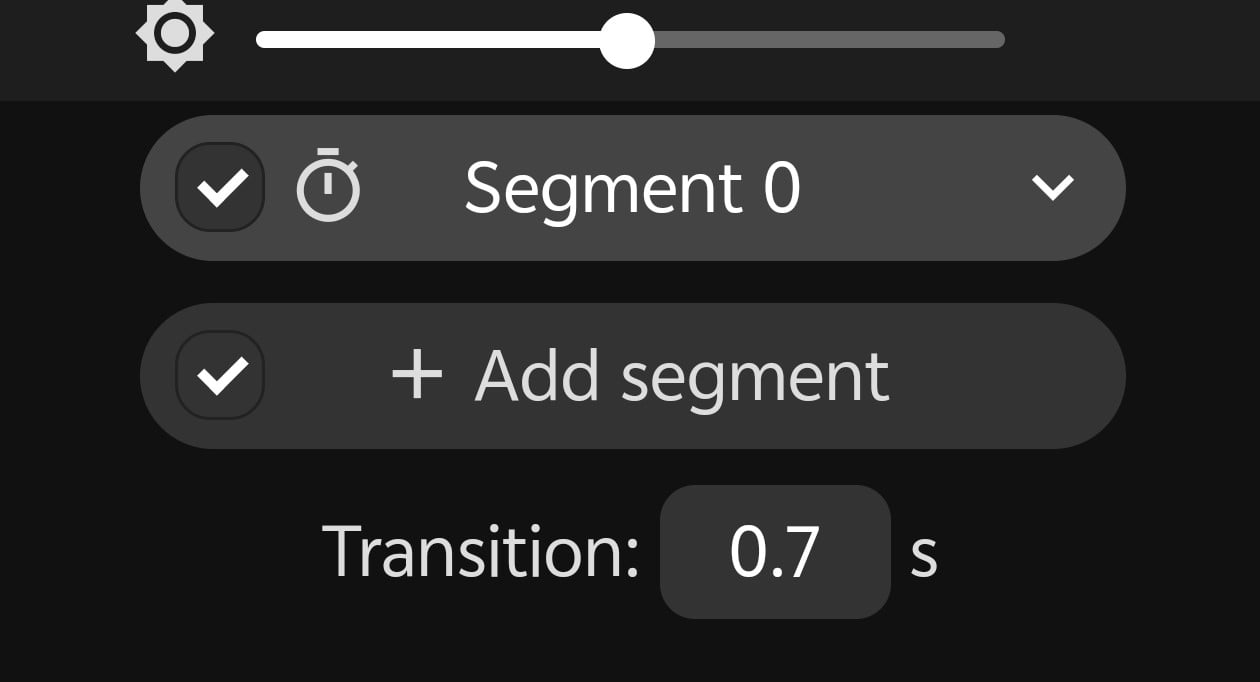Image resolution: width=1260 pixels, height=682 pixels.
Task: Toggle the Segment 0 checkmark off
Action: point(220,186)
